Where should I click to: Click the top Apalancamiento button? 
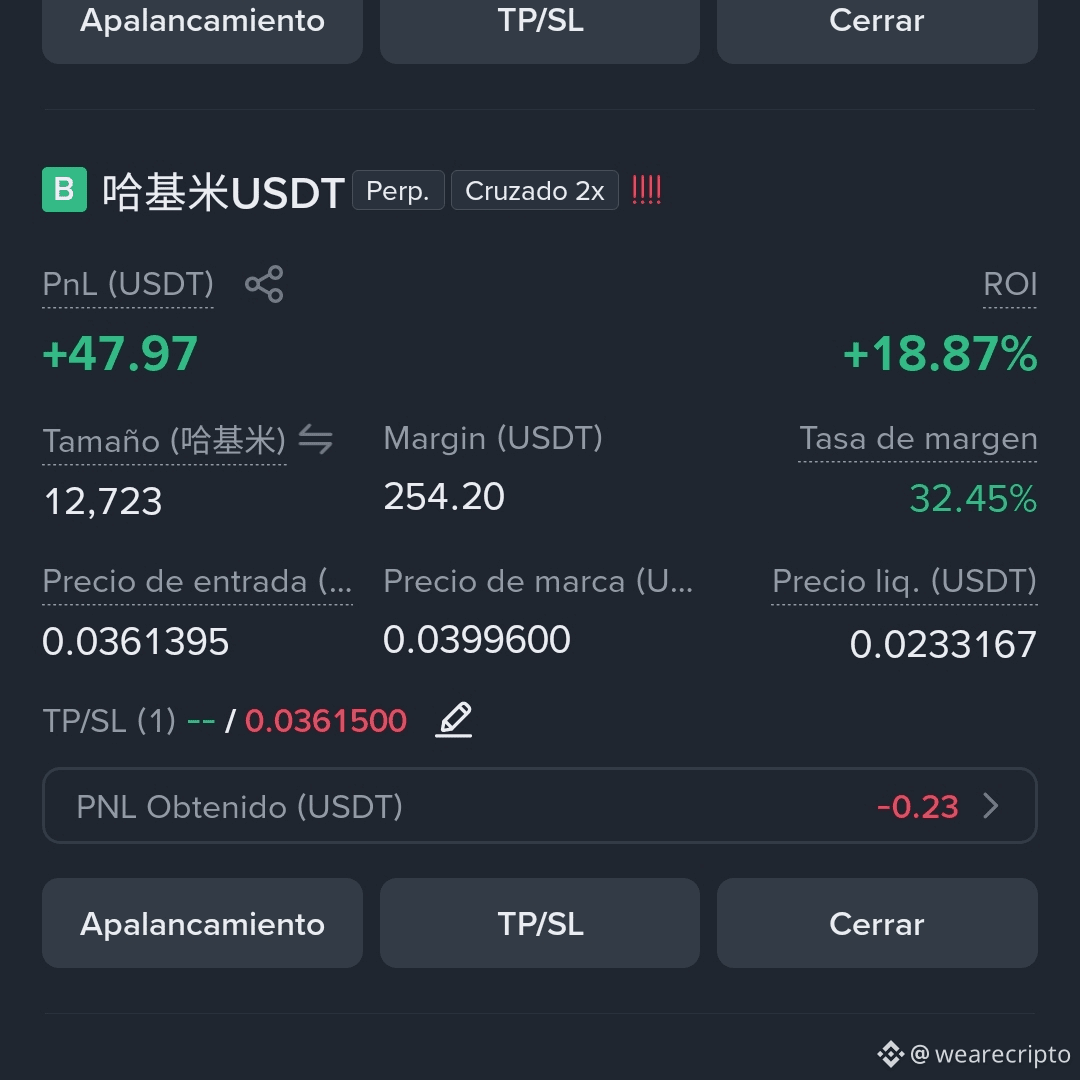click(x=202, y=28)
